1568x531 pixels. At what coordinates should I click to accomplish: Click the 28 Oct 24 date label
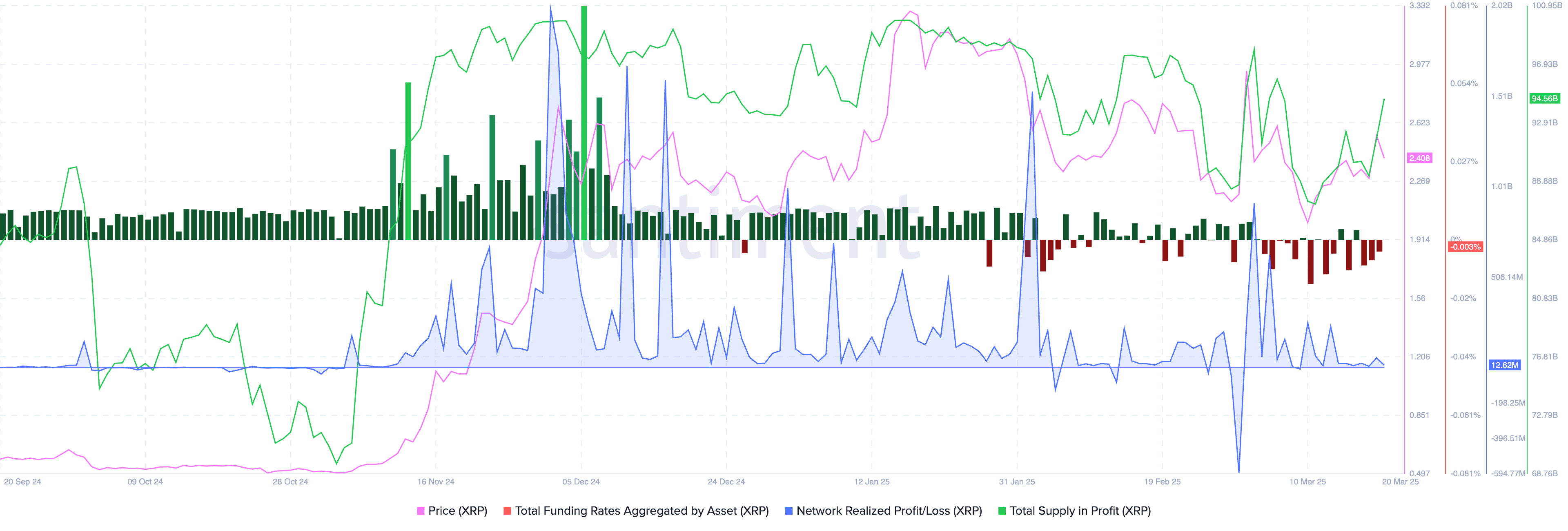pos(290,482)
